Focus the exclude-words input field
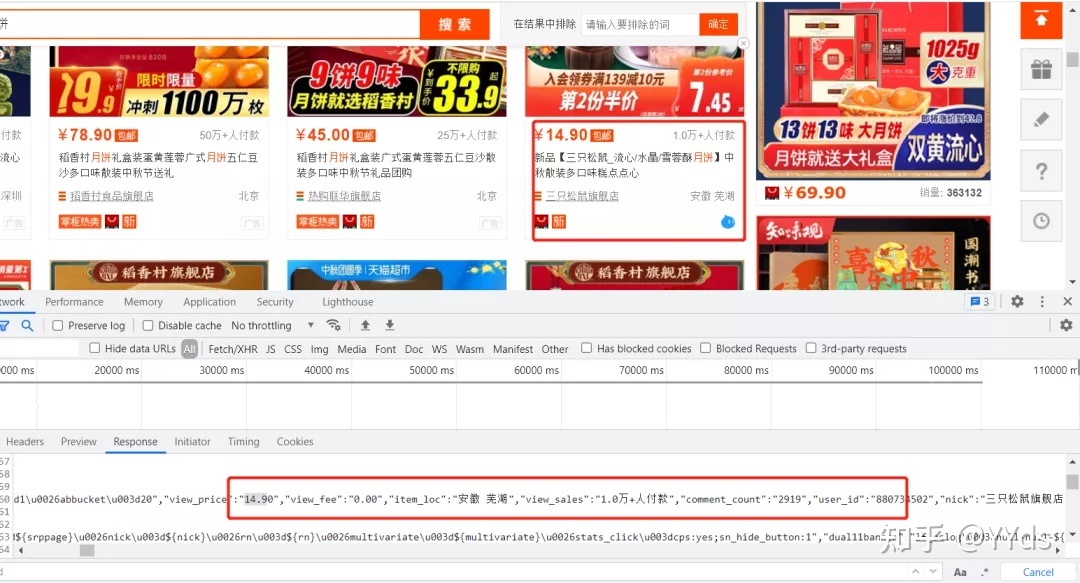This screenshot has width=1080, height=583. tap(641, 24)
